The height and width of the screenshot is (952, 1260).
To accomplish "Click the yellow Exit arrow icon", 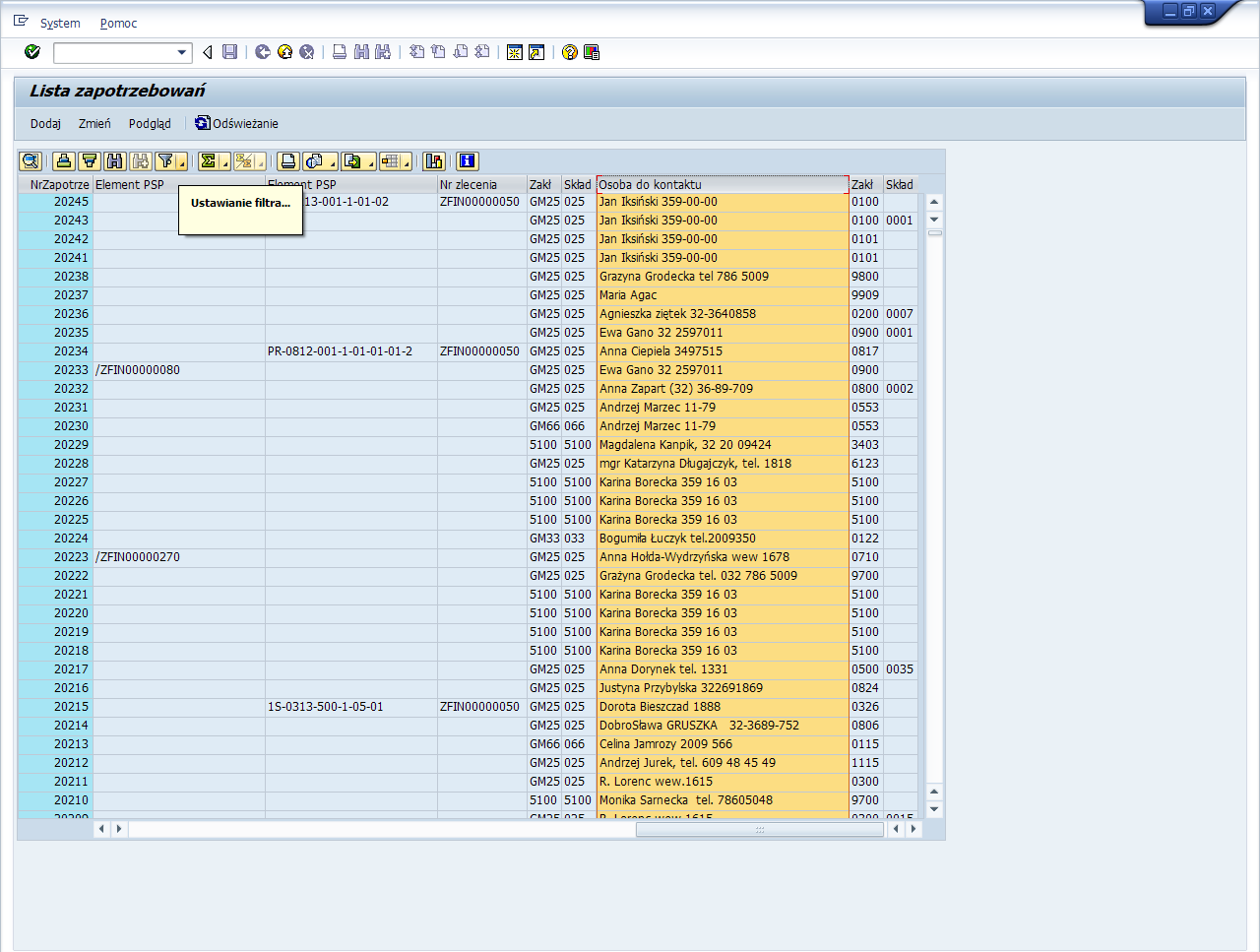I will 284,52.
